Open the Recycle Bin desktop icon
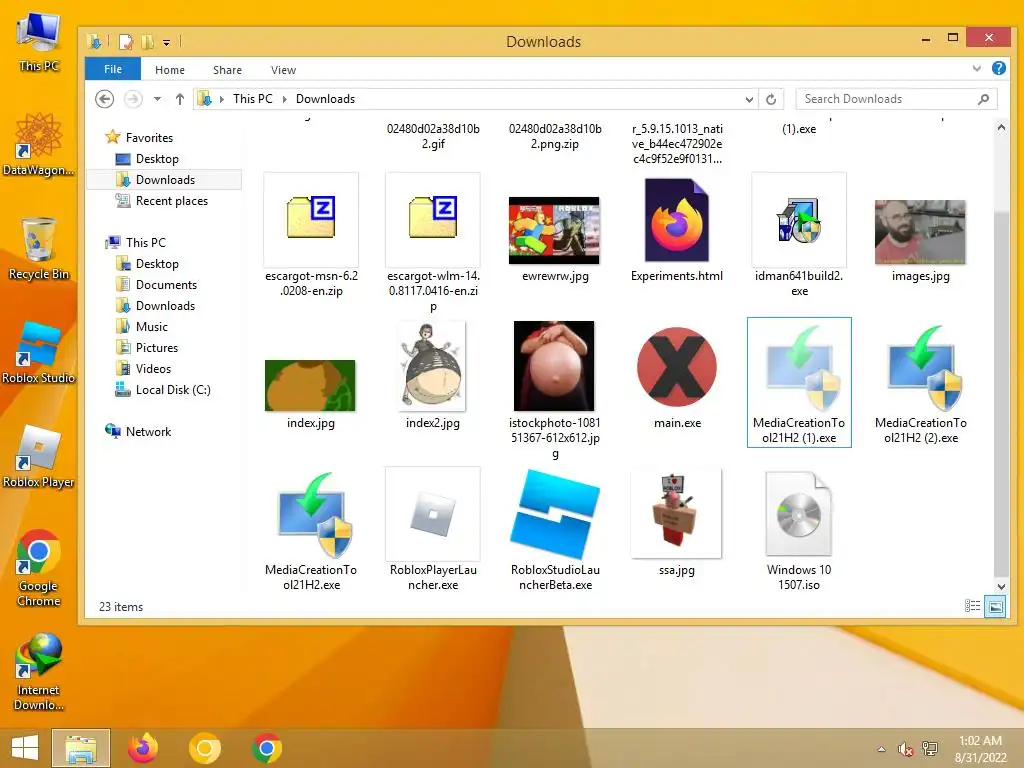Screen dimensions: 1024x768 tap(39, 249)
